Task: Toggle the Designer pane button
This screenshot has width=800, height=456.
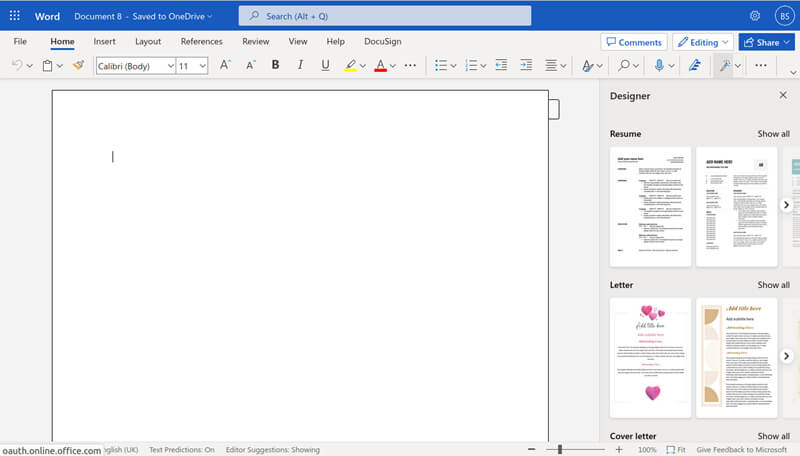Action: pos(722,65)
